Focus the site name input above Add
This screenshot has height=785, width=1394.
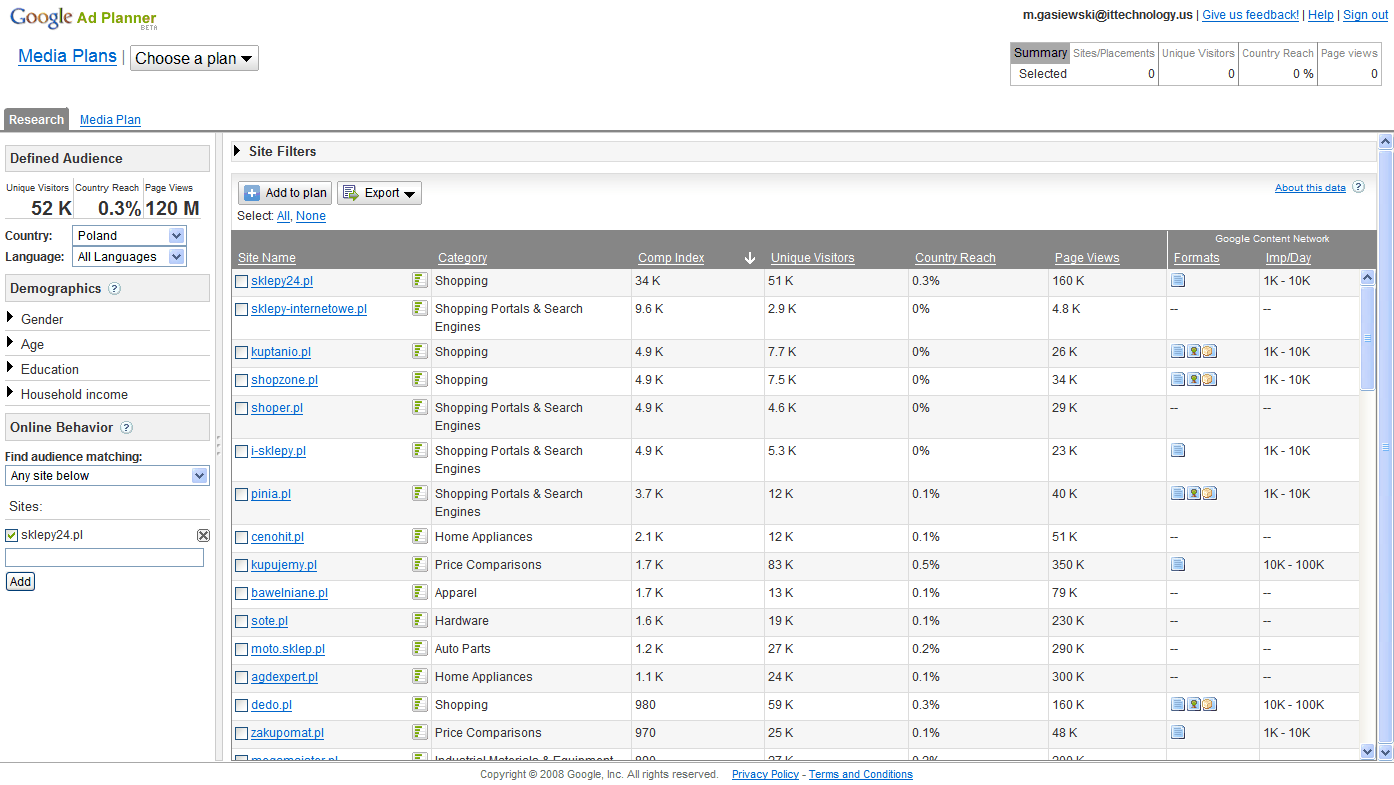click(x=104, y=558)
